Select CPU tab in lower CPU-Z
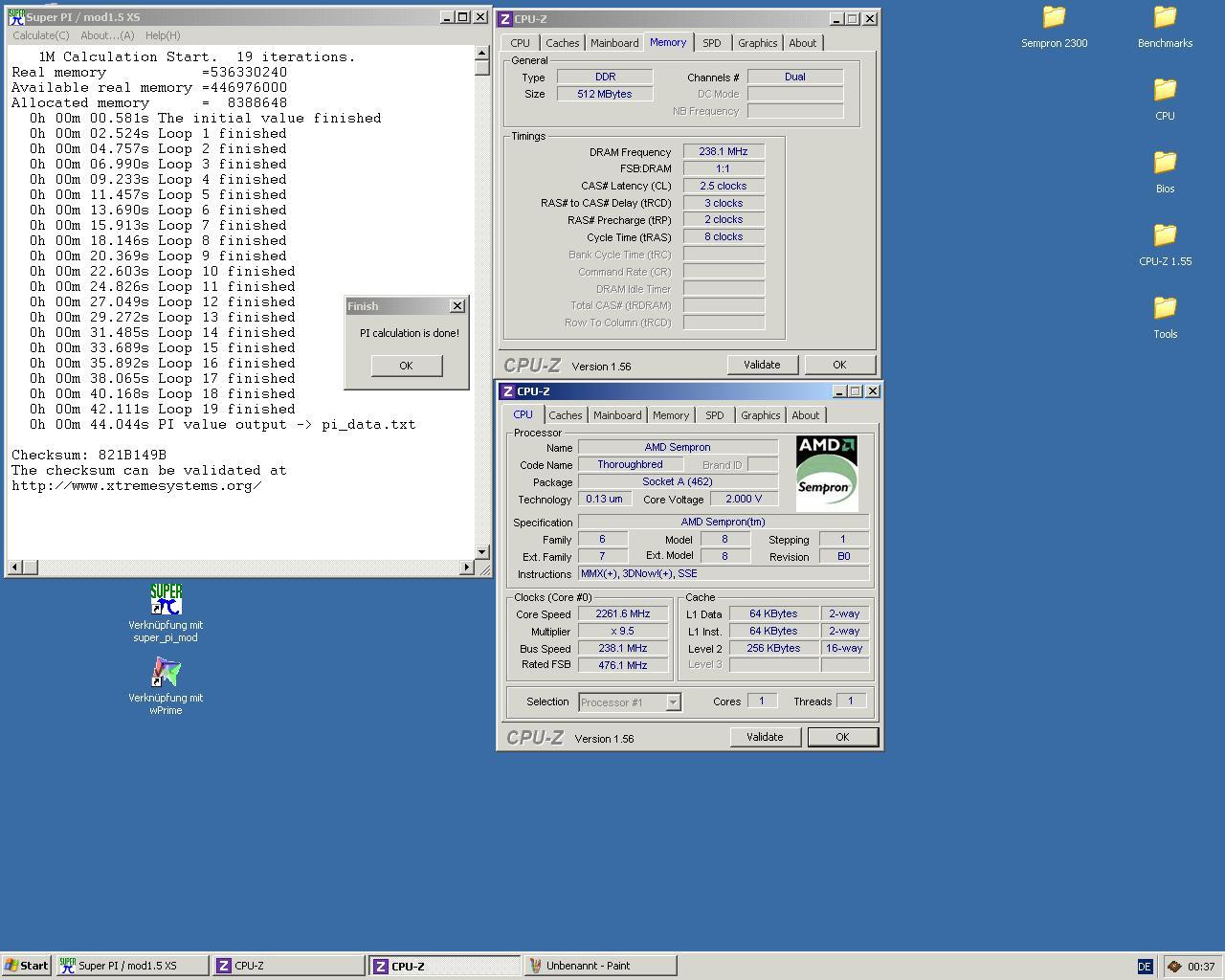Image resolution: width=1225 pixels, height=980 pixels. pyautogui.click(x=523, y=414)
